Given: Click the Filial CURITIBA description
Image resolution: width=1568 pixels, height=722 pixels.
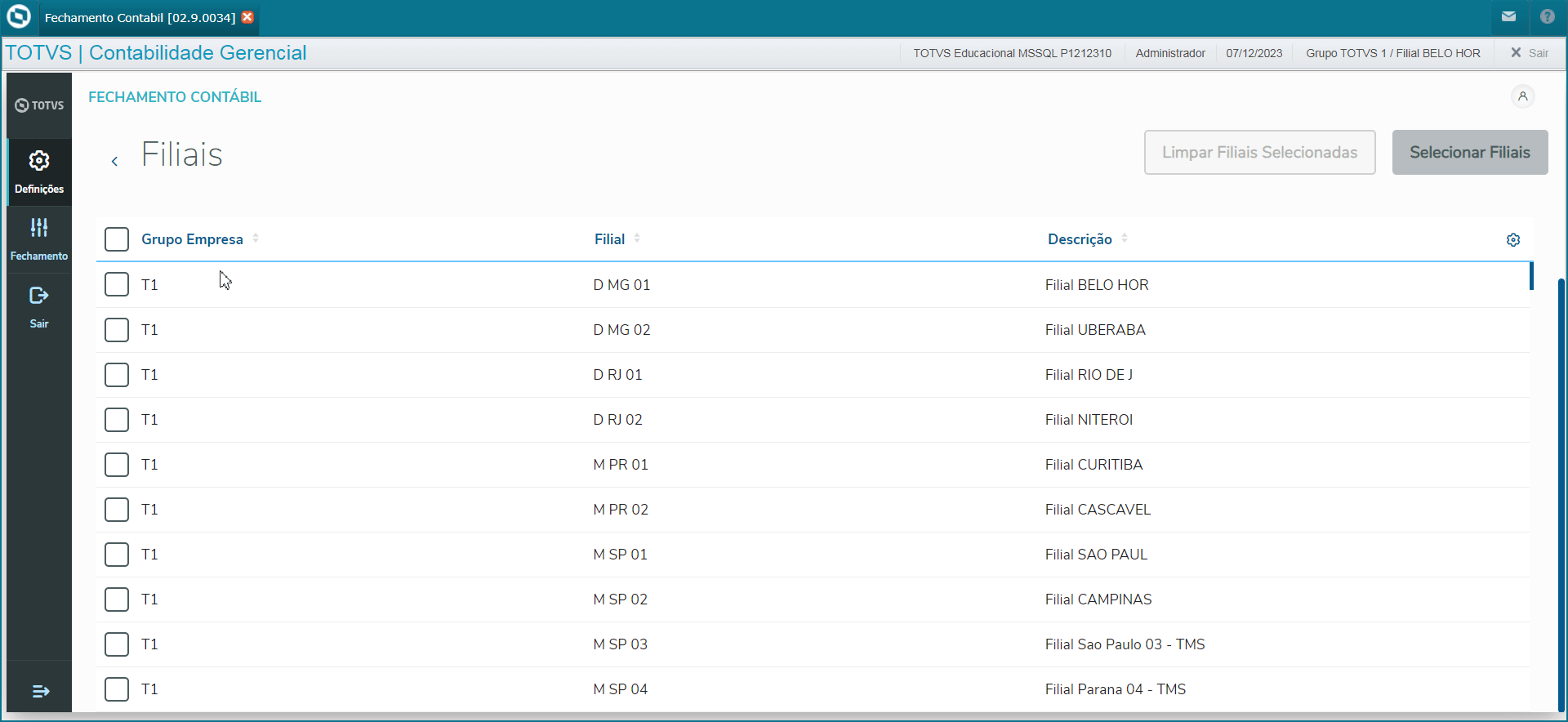Looking at the screenshot, I should click(1094, 465).
